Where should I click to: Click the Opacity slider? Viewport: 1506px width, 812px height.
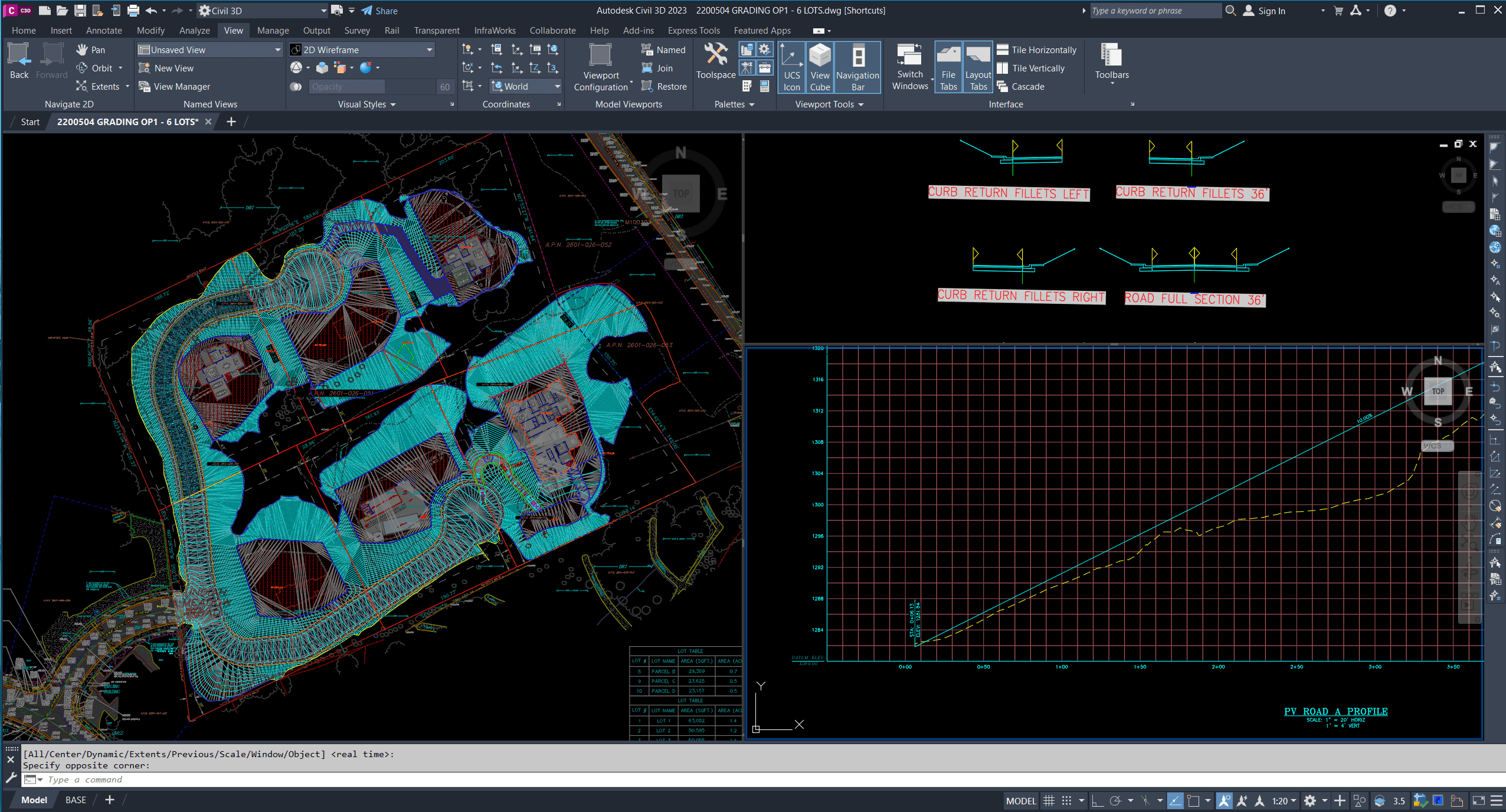tap(346, 87)
